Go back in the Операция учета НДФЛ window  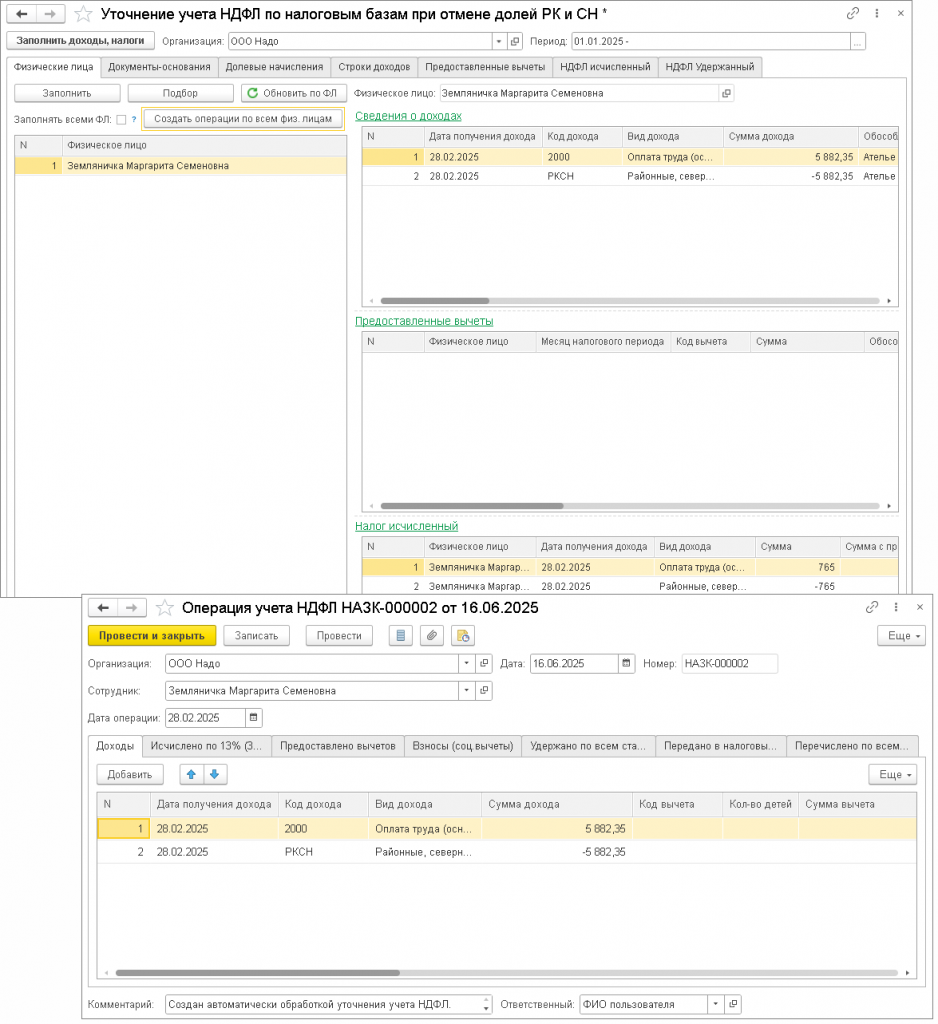[x=103, y=608]
